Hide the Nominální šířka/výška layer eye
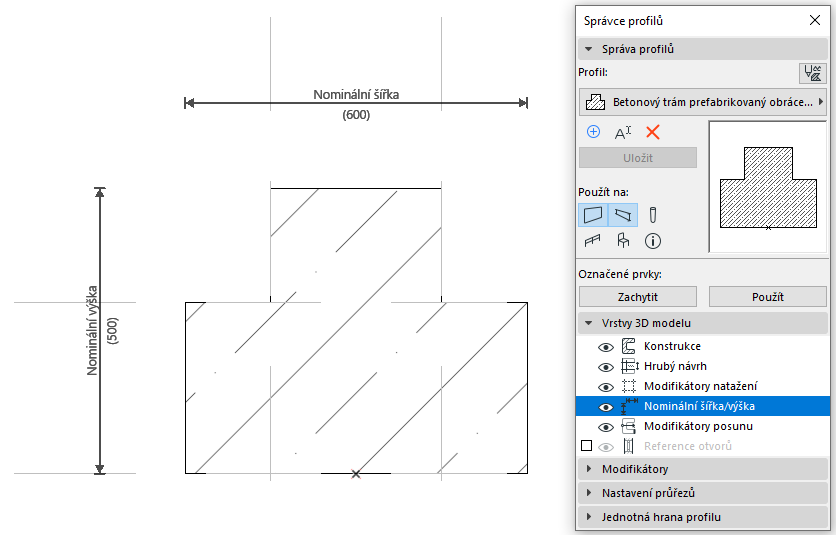Image resolution: width=836 pixels, height=535 pixels. pyautogui.click(x=606, y=407)
